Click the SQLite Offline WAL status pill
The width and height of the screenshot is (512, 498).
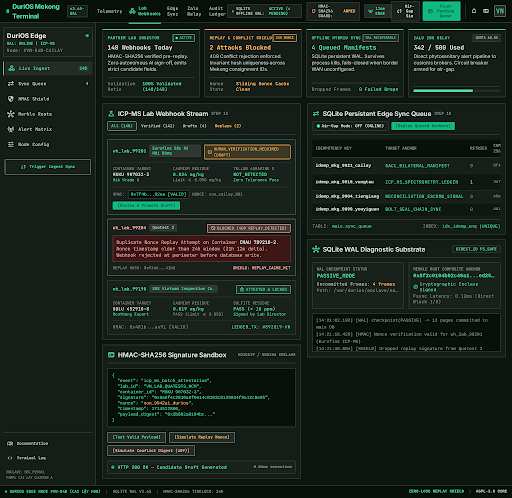click(264, 11)
